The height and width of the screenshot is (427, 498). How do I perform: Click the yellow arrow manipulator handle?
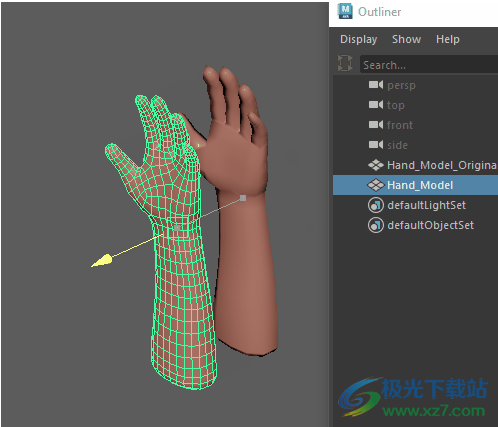pos(102,261)
